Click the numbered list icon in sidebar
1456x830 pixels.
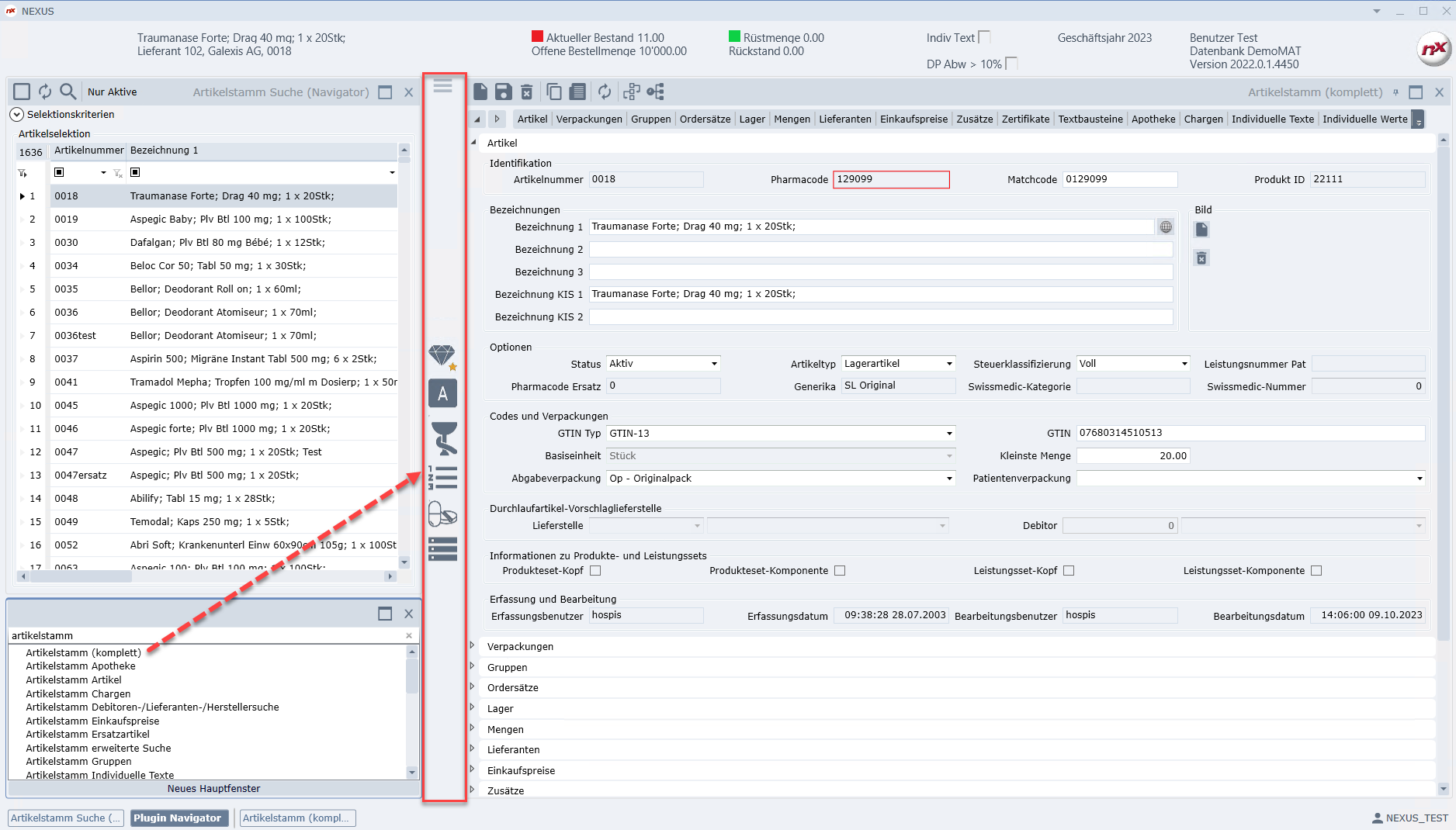443,477
